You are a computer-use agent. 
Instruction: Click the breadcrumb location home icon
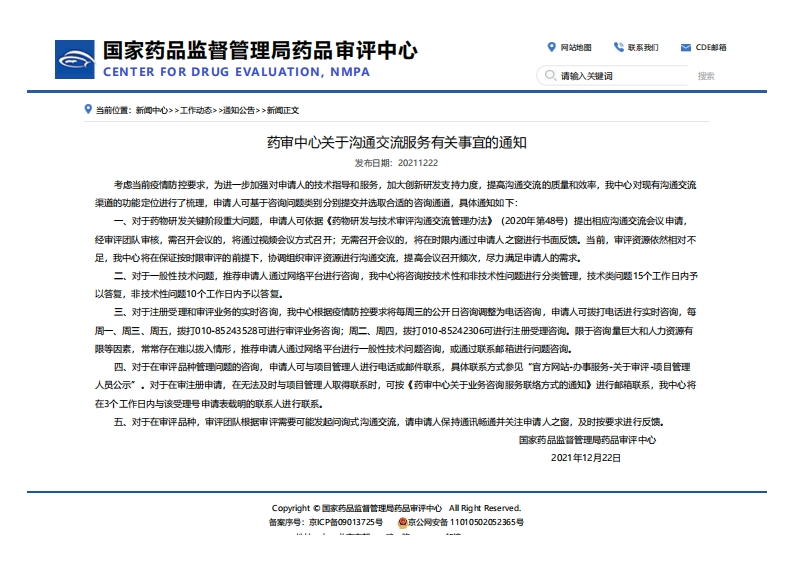pyautogui.click(x=89, y=110)
